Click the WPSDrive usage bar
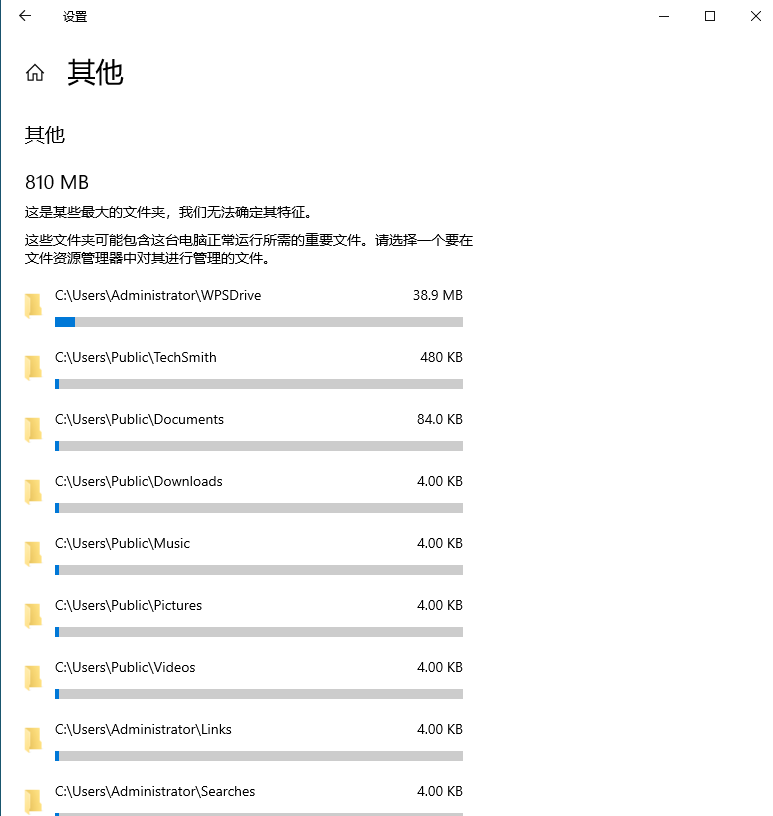 pyautogui.click(x=259, y=322)
